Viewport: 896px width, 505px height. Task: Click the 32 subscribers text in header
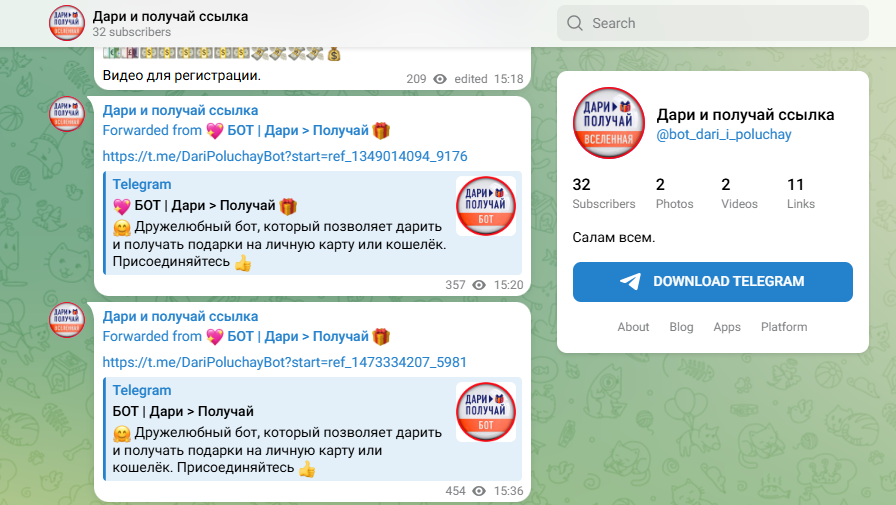(x=131, y=32)
